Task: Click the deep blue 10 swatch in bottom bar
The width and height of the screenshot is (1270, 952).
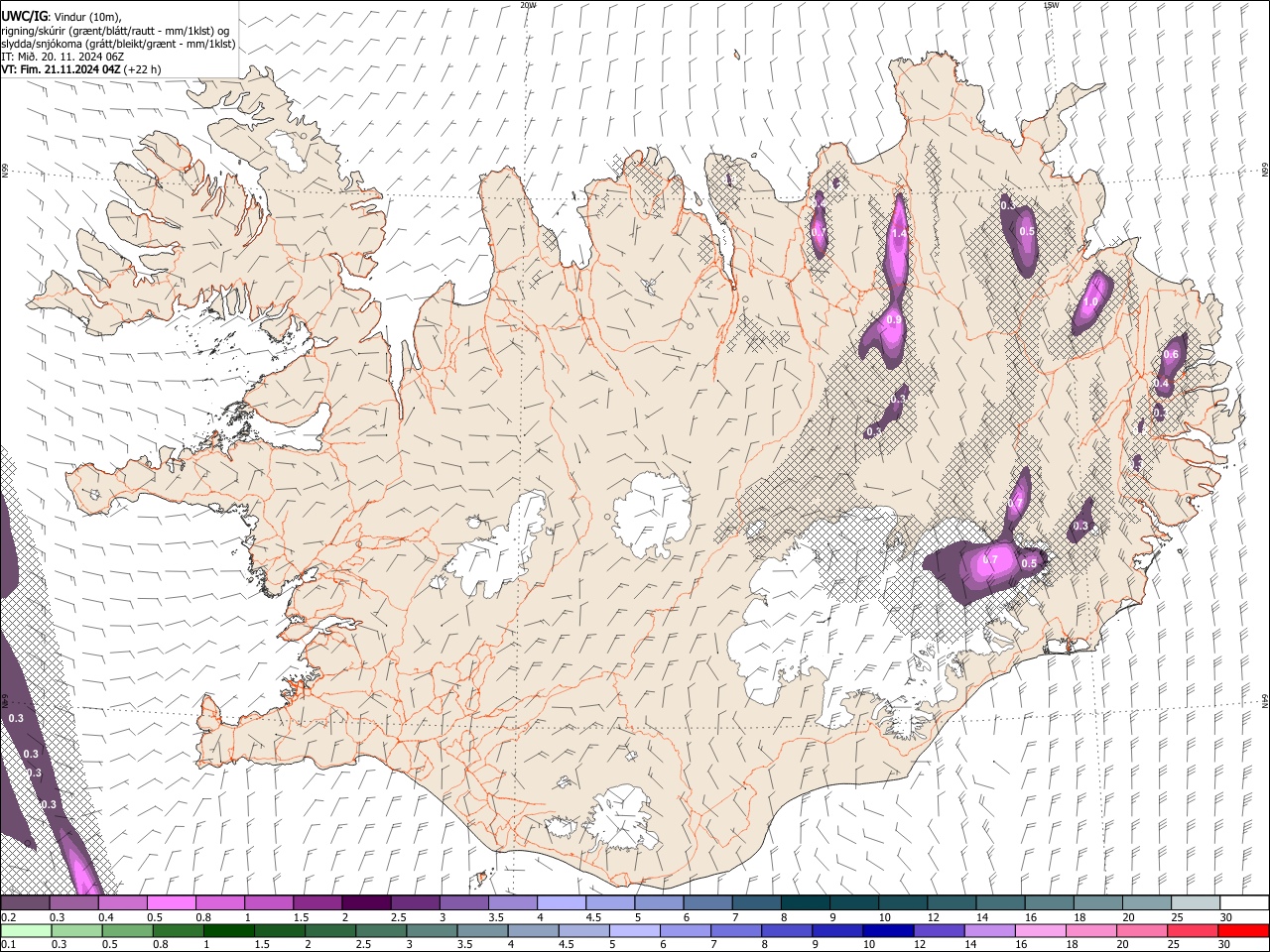Action: pyautogui.click(x=887, y=931)
